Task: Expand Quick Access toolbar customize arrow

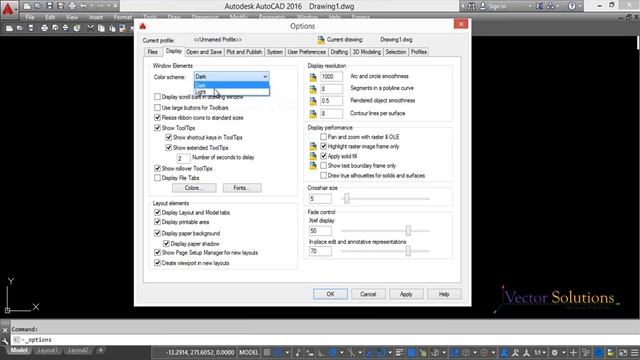Action: 116,6
